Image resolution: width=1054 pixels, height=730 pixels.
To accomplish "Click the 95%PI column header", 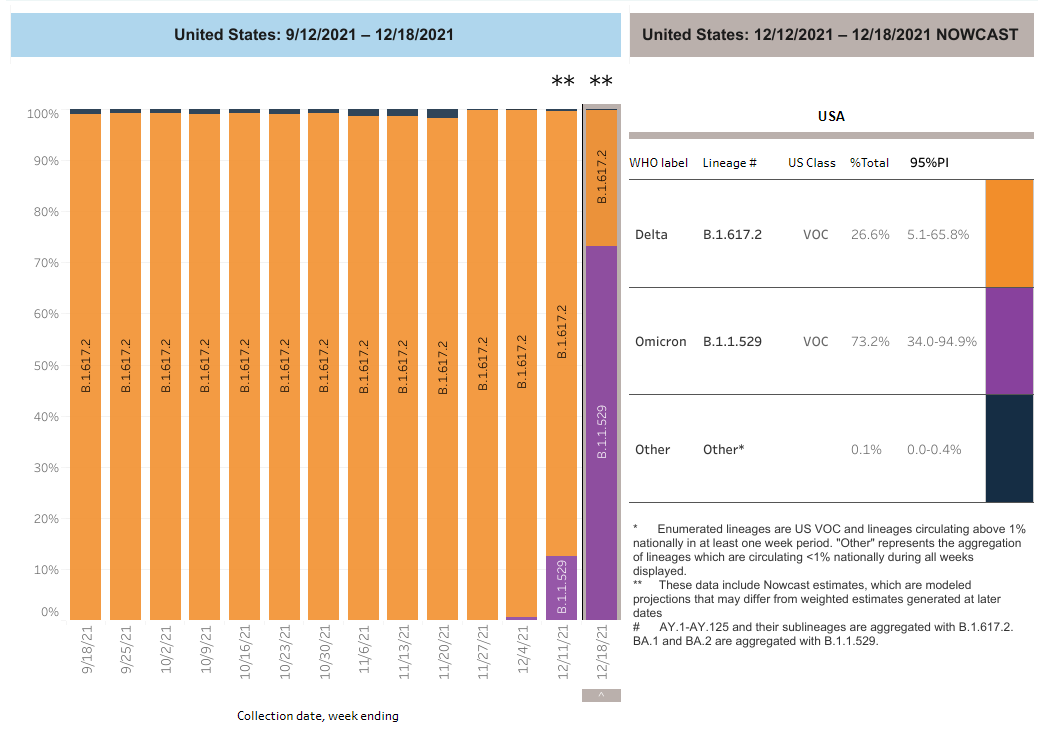I will pyautogui.click(x=929, y=162).
